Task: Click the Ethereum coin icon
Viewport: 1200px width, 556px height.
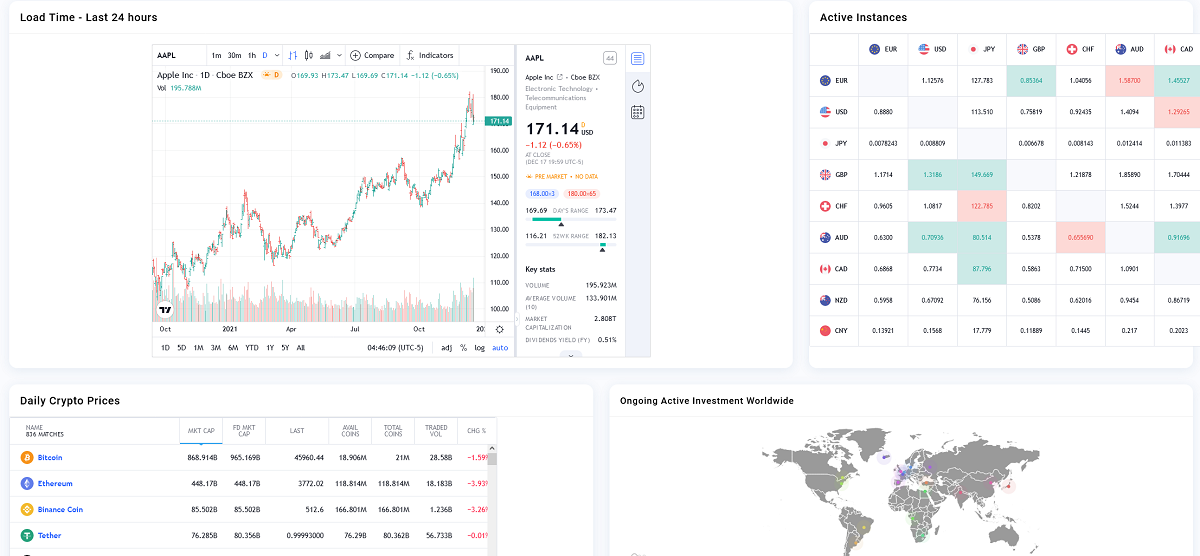Action: 26,484
